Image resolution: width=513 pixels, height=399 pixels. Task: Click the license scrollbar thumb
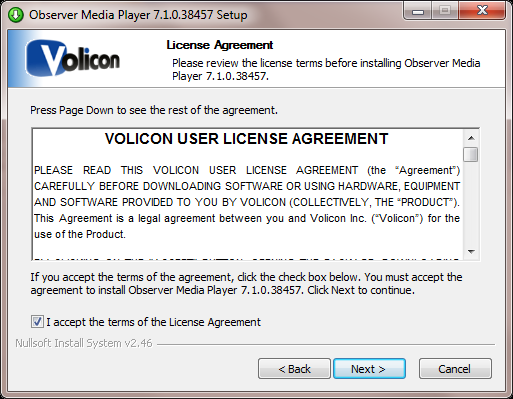(x=471, y=154)
